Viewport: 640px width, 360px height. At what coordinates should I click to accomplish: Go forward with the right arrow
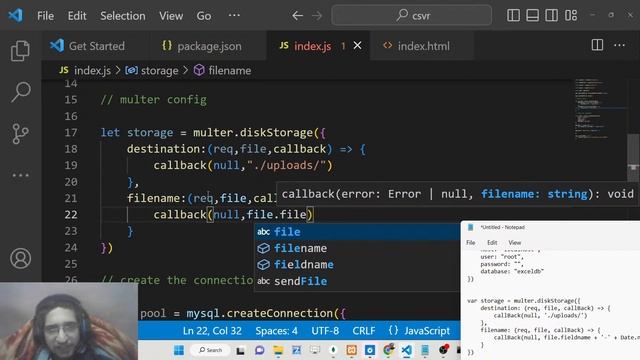click(317, 16)
